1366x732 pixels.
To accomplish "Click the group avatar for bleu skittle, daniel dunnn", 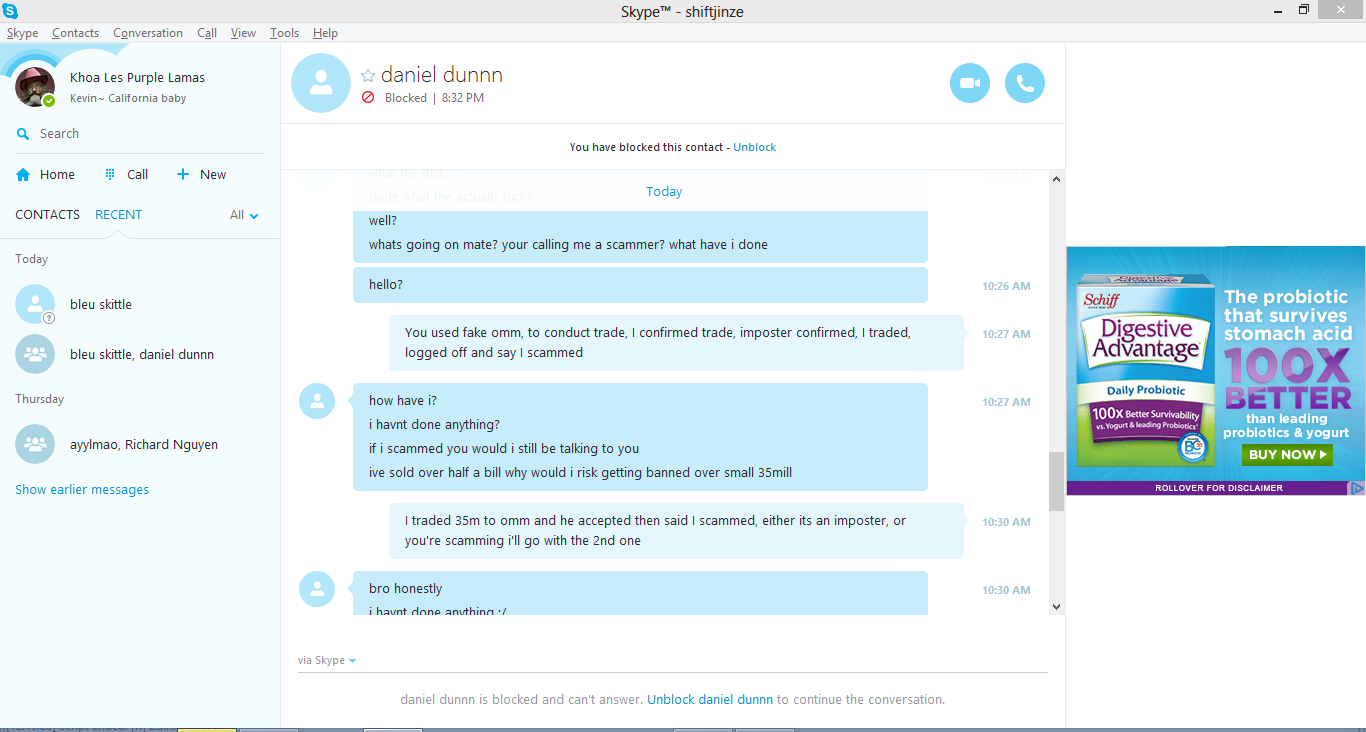I will [x=35, y=354].
